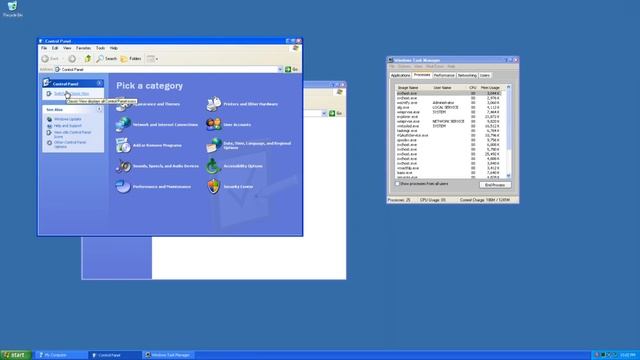Open Printers and Other Hardware category icon
Viewport: 640px width, 360px height.
pos(213,104)
